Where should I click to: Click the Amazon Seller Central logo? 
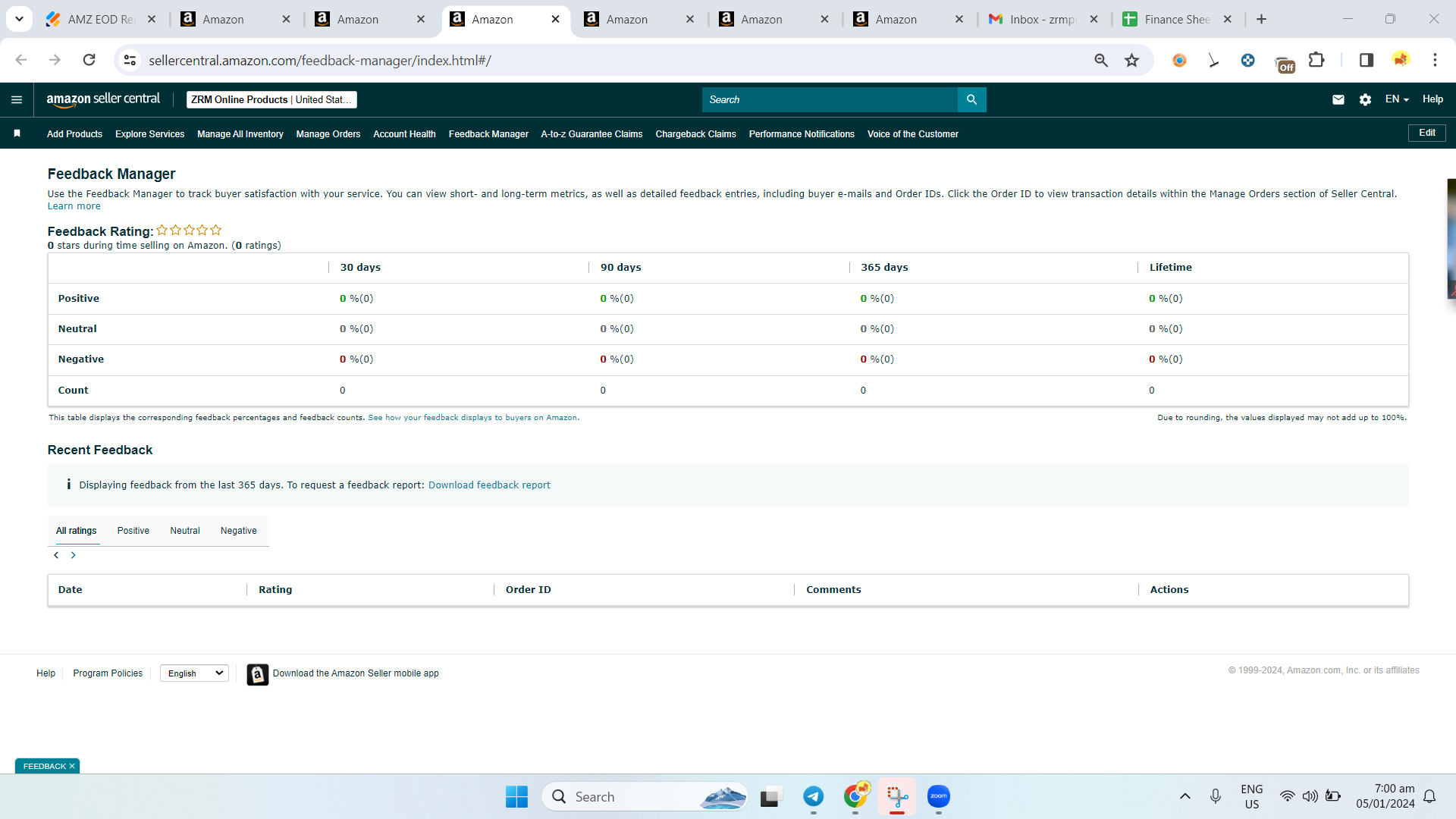click(103, 99)
